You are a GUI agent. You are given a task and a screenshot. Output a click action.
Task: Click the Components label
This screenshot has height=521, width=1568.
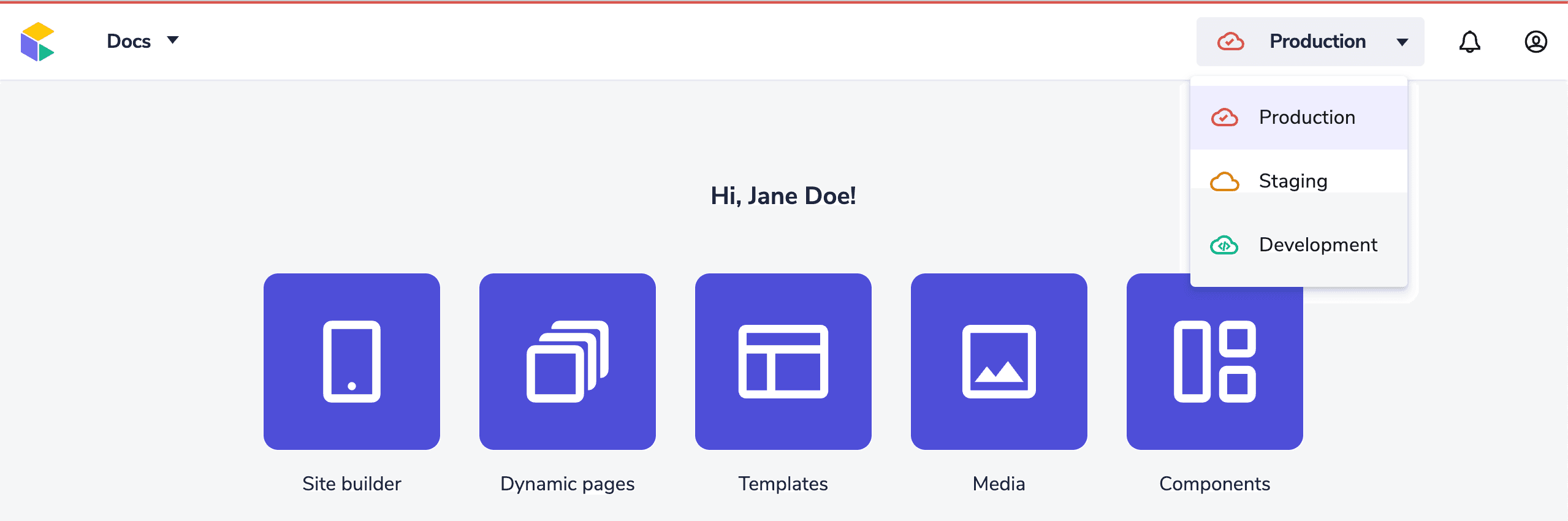[x=1215, y=484]
